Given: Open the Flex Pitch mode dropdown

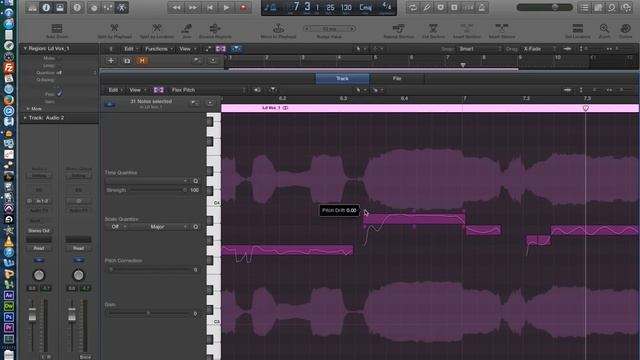Looking at the screenshot, I should pyautogui.click(x=208, y=90).
